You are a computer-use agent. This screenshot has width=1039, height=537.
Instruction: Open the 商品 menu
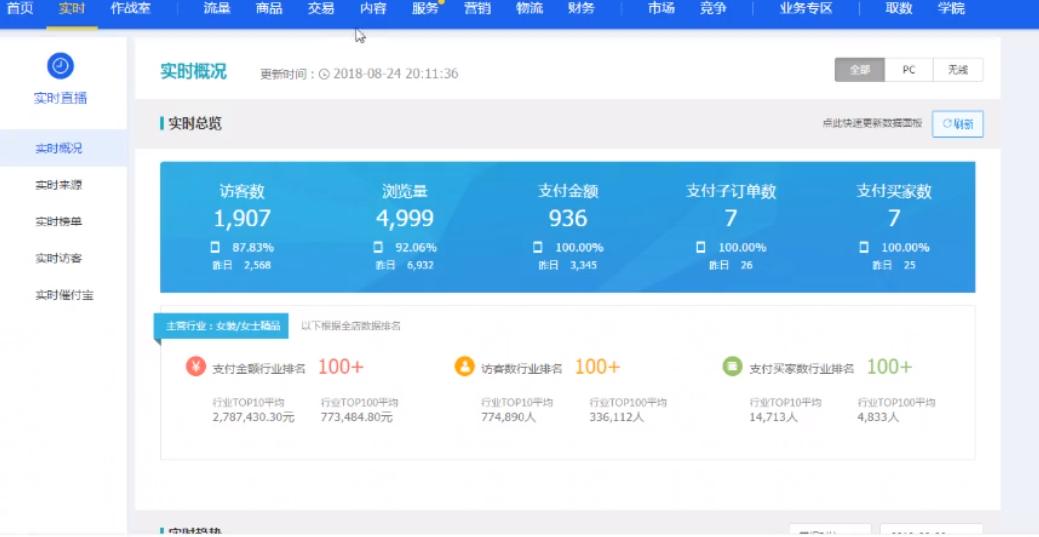point(269,9)
